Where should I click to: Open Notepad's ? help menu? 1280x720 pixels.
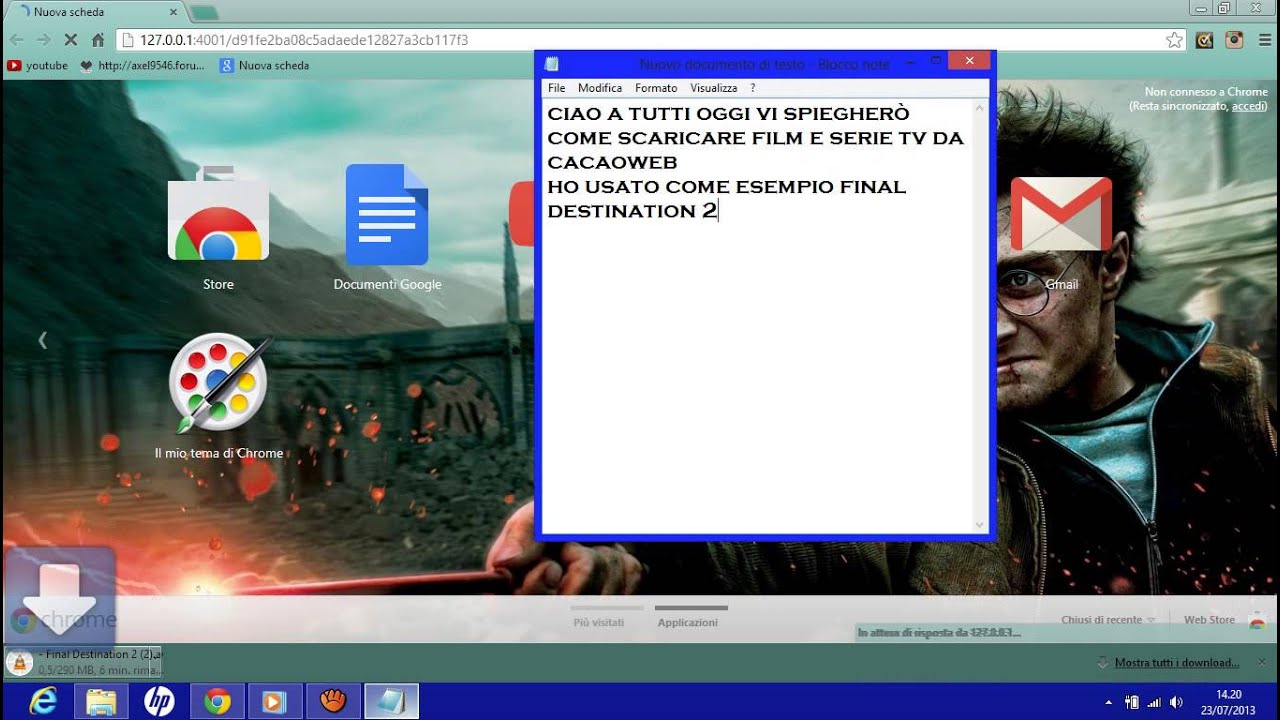pos(752,88)
